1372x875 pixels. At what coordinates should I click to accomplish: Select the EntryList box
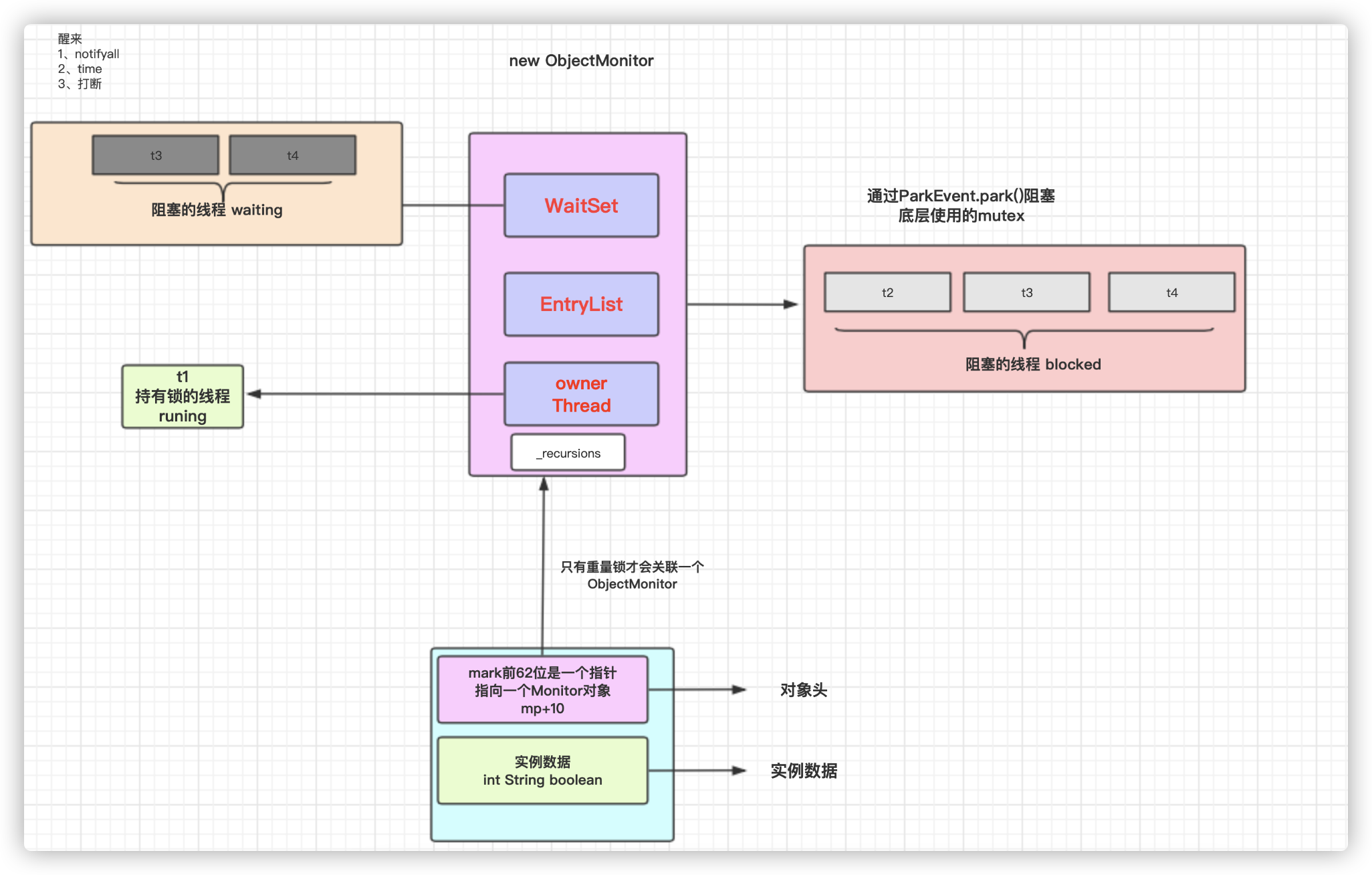pyautogui.click(x=581, y=304)
